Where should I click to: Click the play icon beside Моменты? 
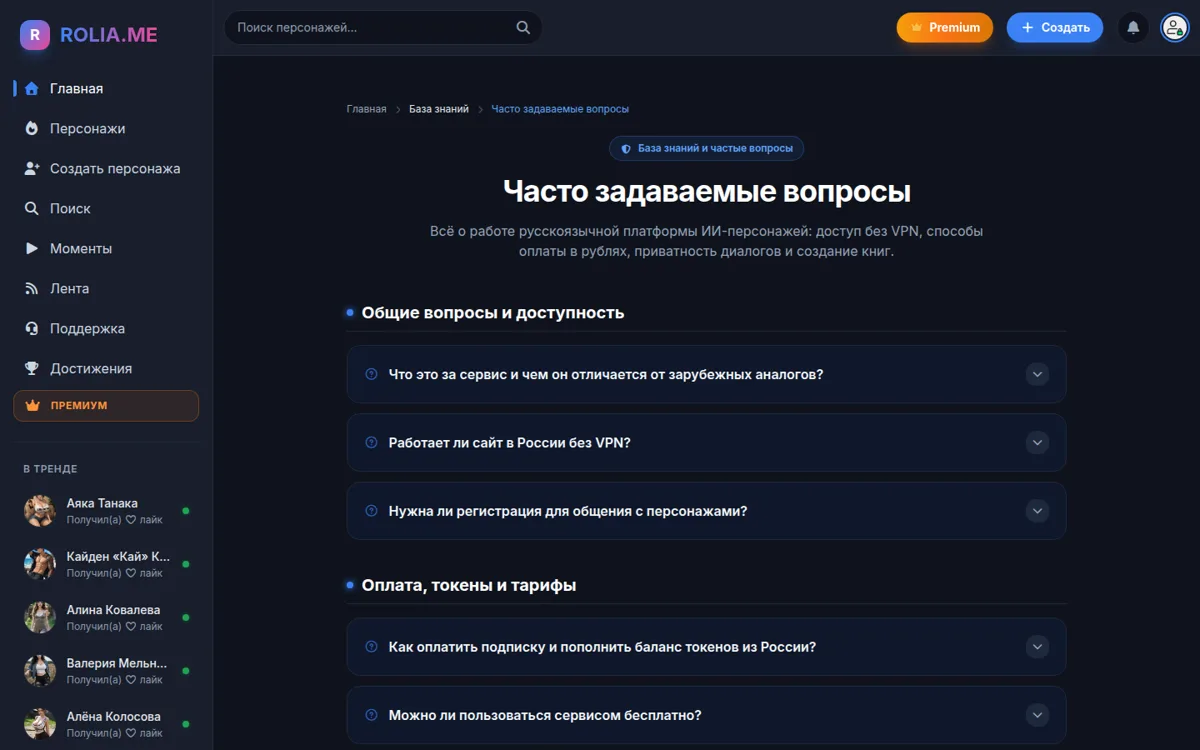pos(31,248)
